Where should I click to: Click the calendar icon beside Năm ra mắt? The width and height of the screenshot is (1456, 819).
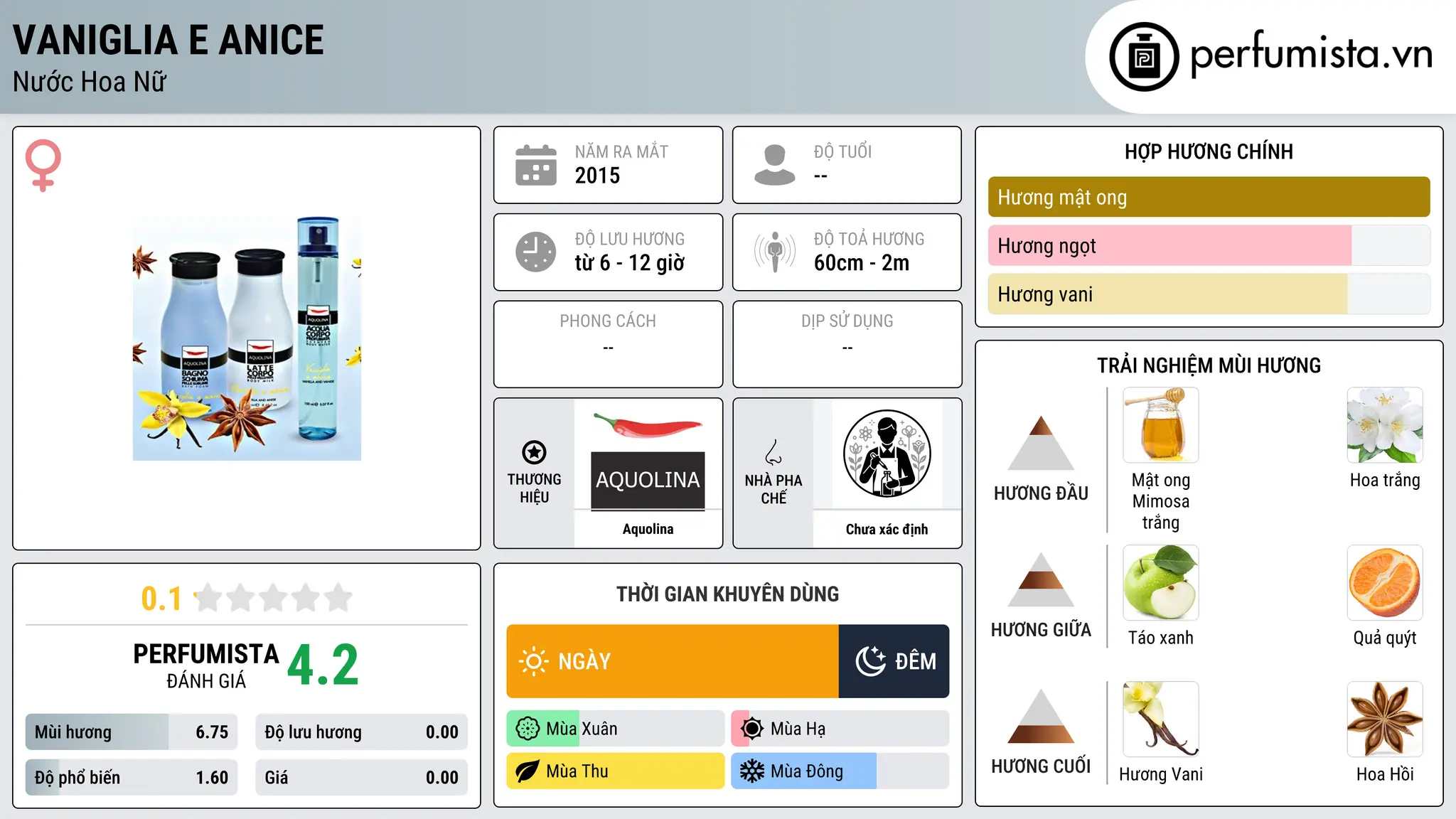(536, 165)
